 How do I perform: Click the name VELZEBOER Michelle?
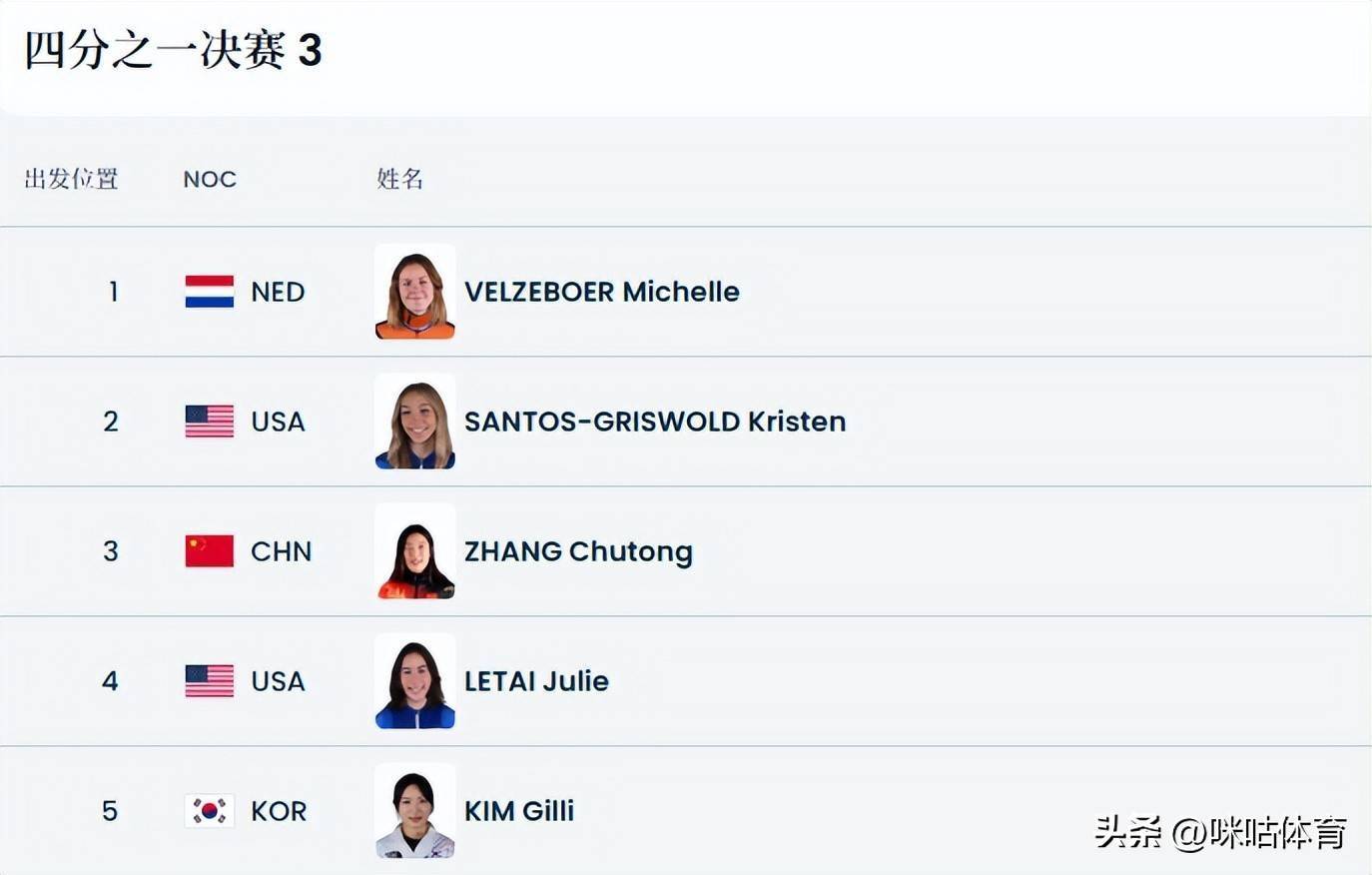[x=601, y=292]
